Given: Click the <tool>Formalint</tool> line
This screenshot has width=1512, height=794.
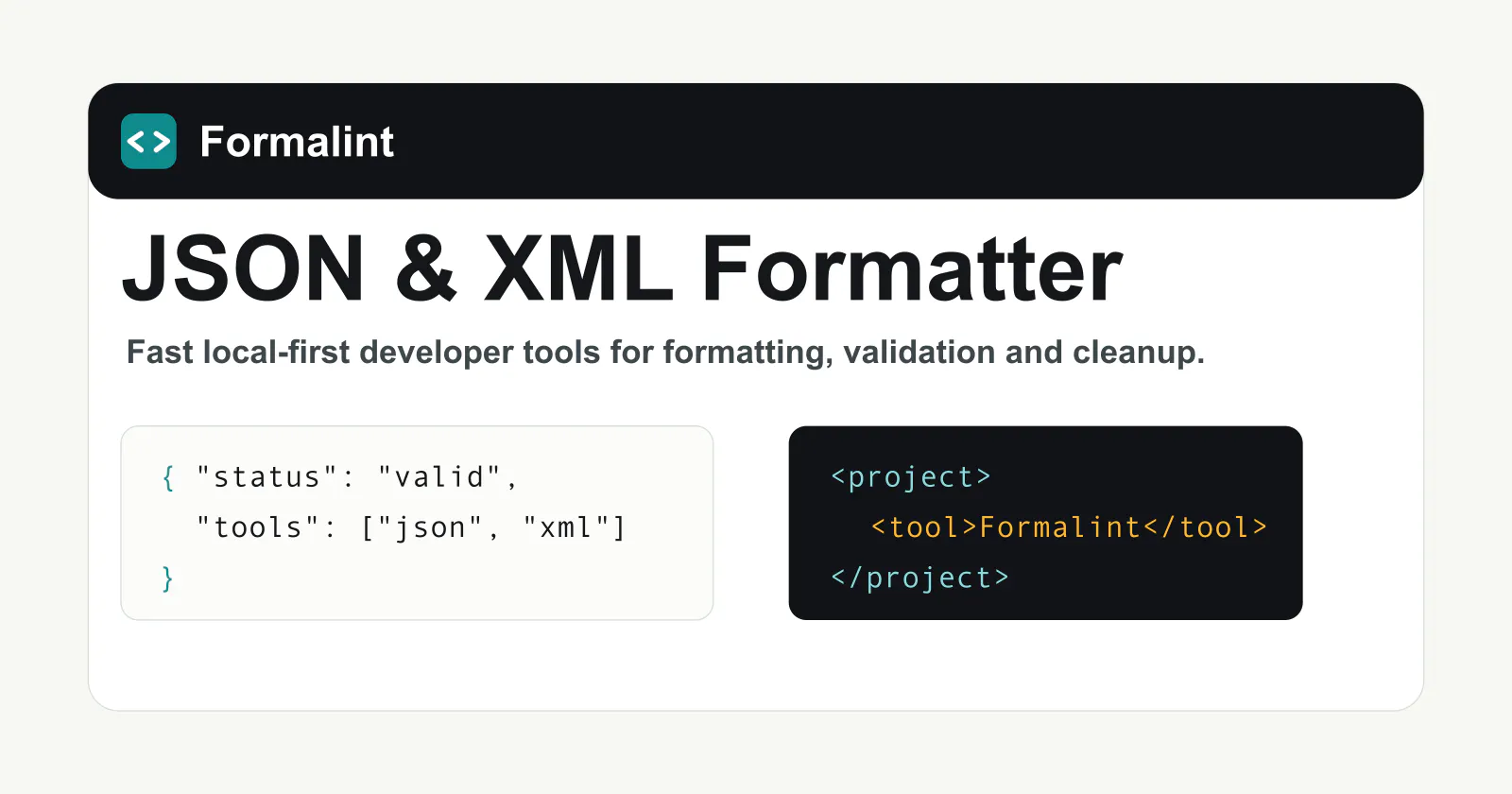Looking at the screenshot, I should click(x=1069, y=527).
